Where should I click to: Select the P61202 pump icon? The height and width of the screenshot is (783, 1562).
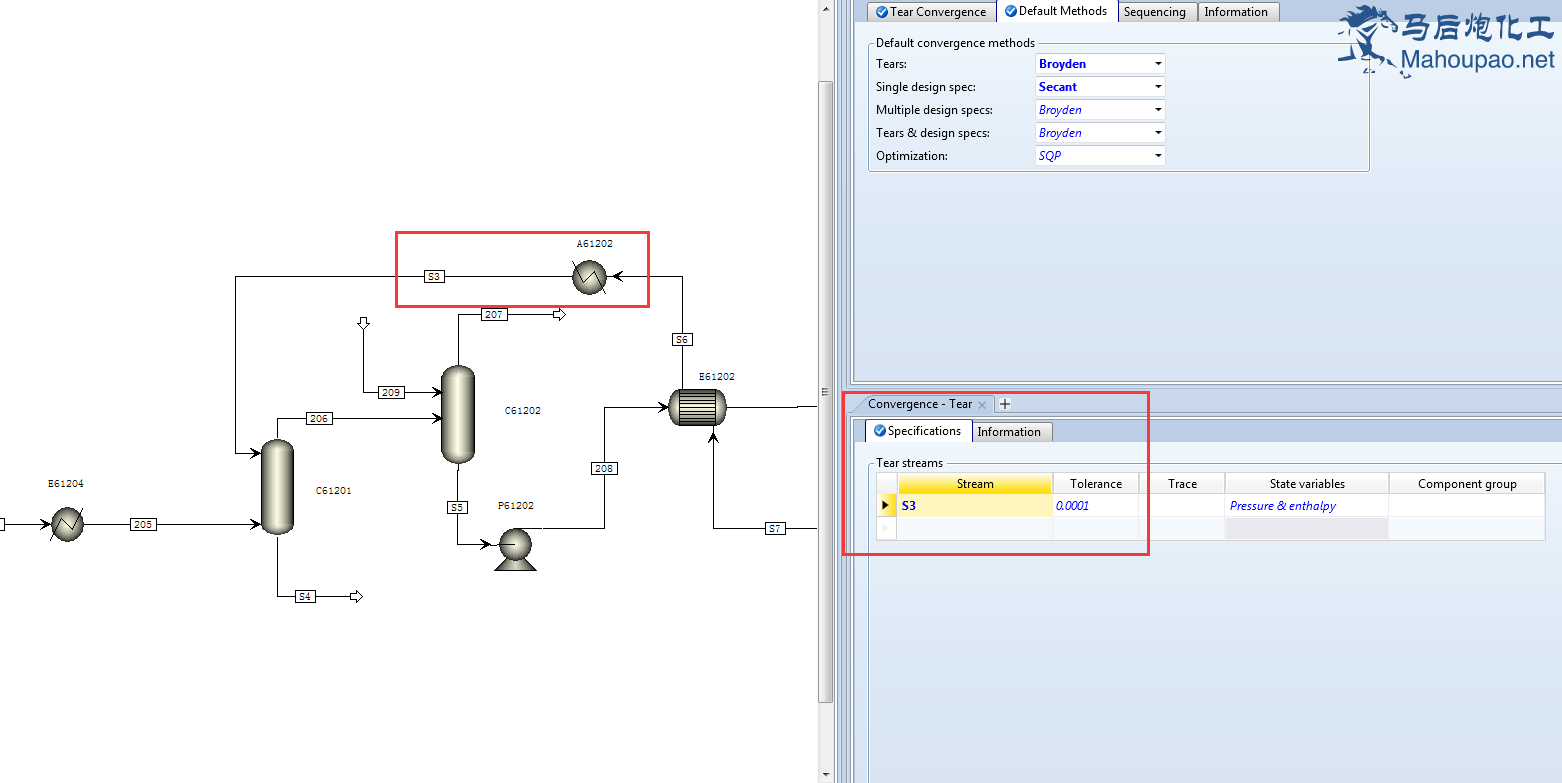point(516,549)
